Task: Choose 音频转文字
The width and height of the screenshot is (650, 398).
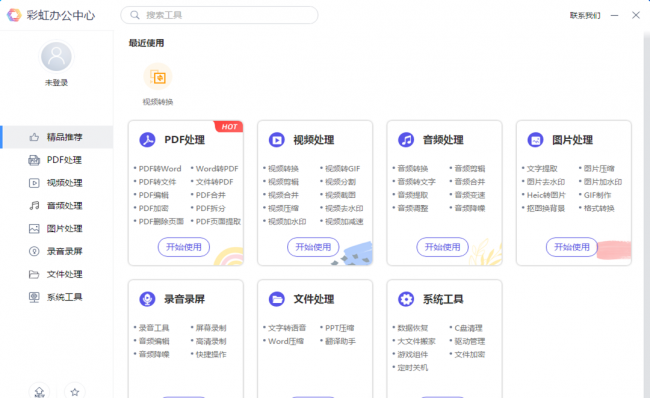Action: [x=416, y=182]
